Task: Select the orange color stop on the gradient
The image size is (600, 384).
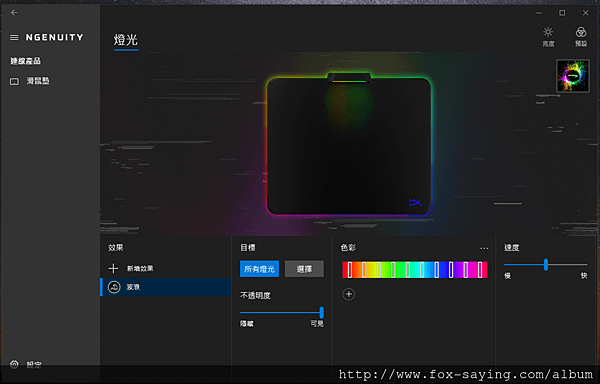Action: [364, 270]
